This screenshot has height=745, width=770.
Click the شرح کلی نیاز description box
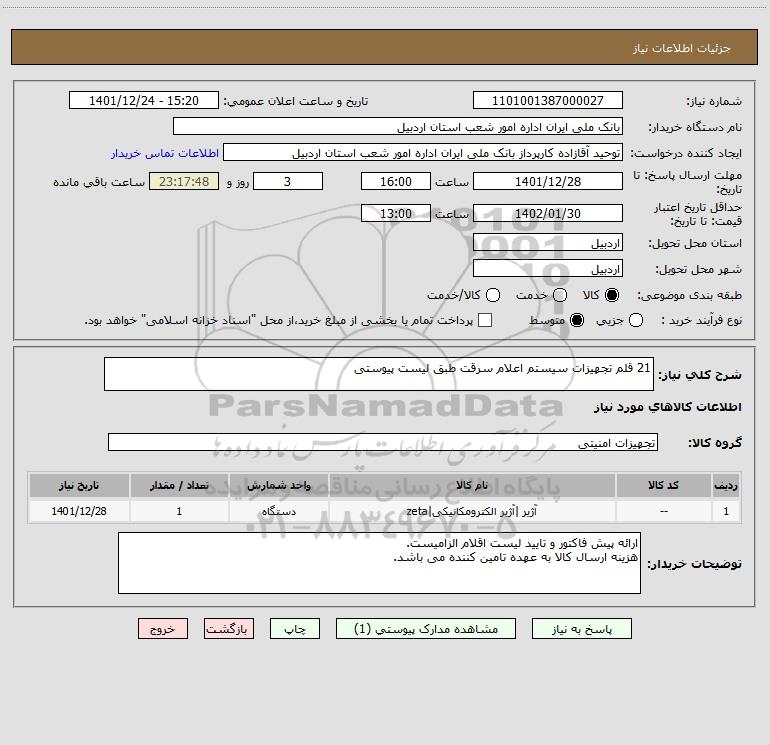pos(379,374)
